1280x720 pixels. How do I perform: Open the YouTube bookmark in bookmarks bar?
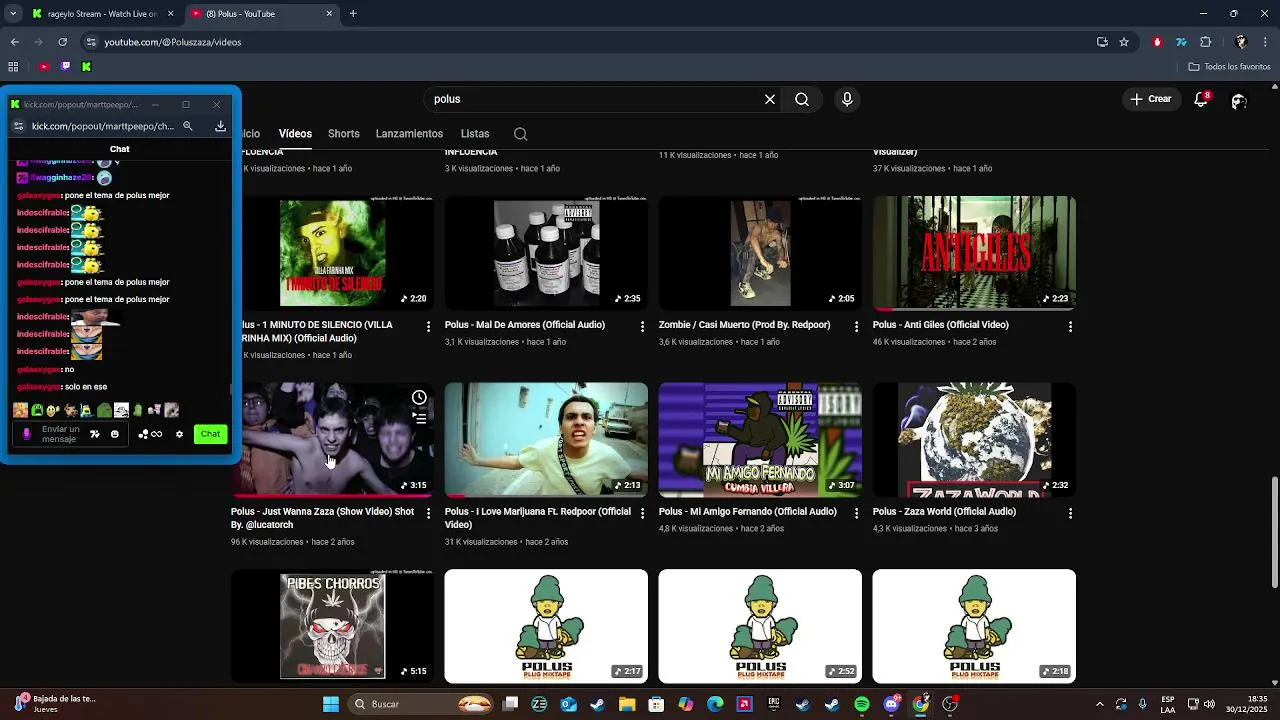coord(44,67)
